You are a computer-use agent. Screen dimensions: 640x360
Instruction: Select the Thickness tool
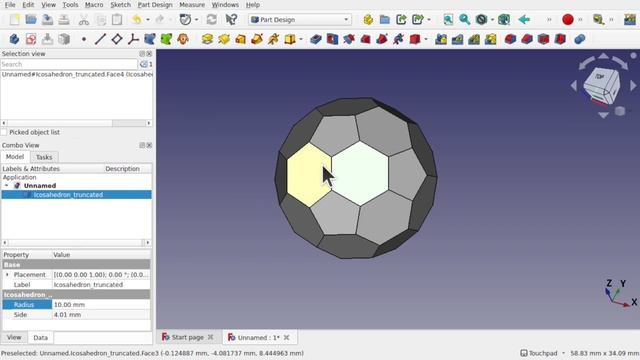point(560,39)
